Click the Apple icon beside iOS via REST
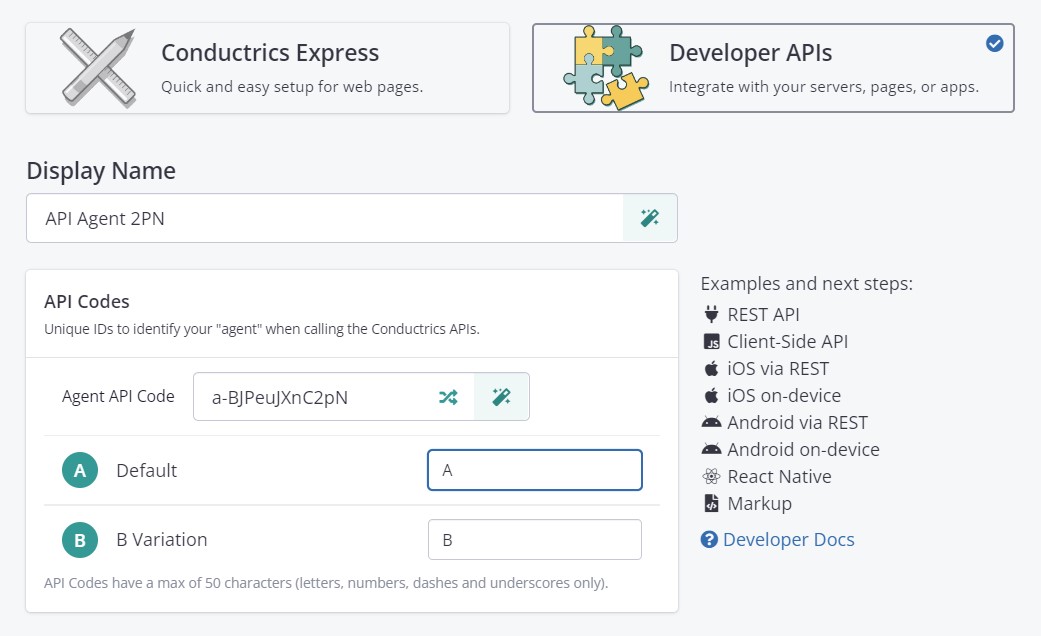The height and width of the screenshot is (636, 1041). (711, 368)
